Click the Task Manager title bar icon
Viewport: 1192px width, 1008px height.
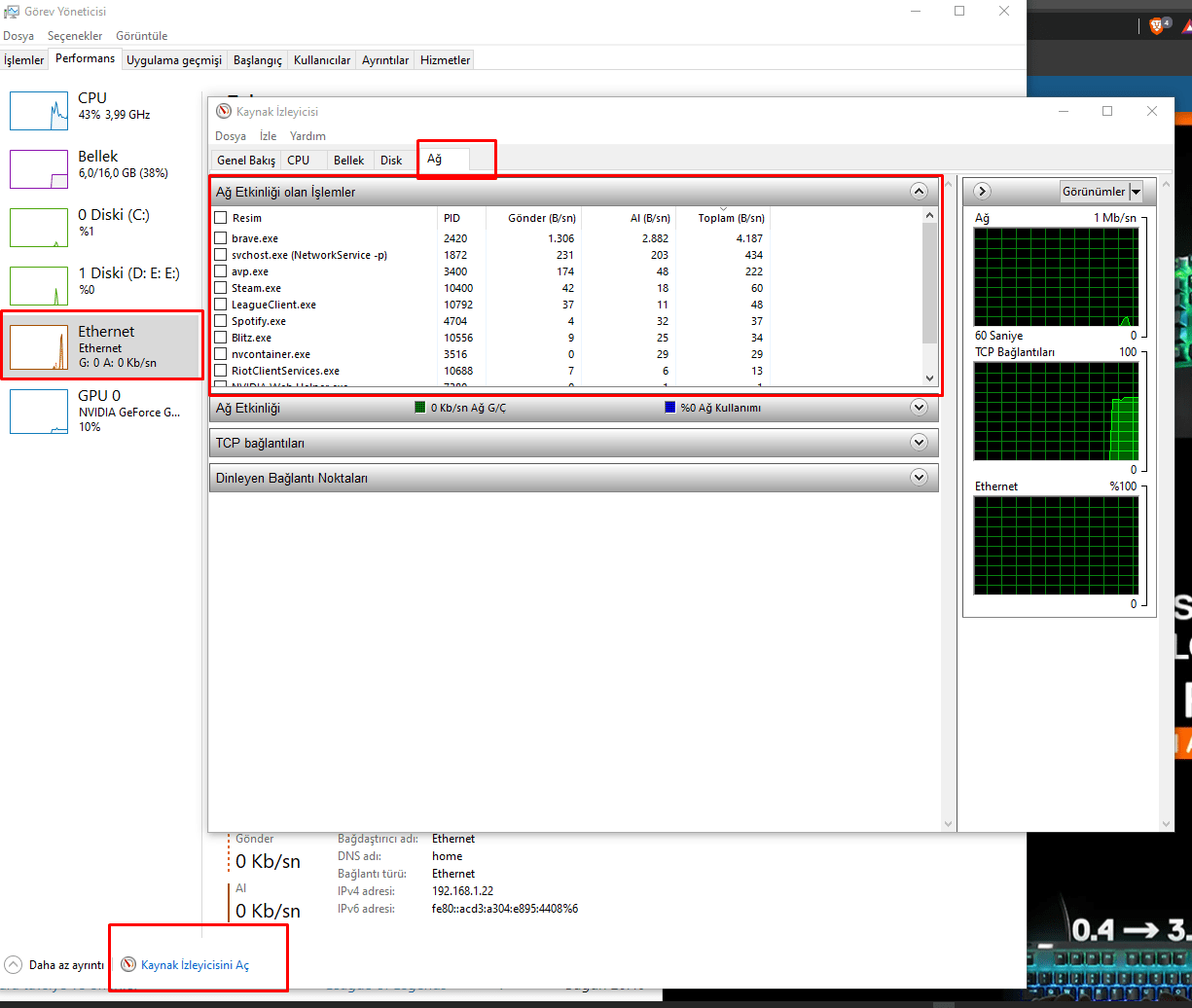point(12,12)
